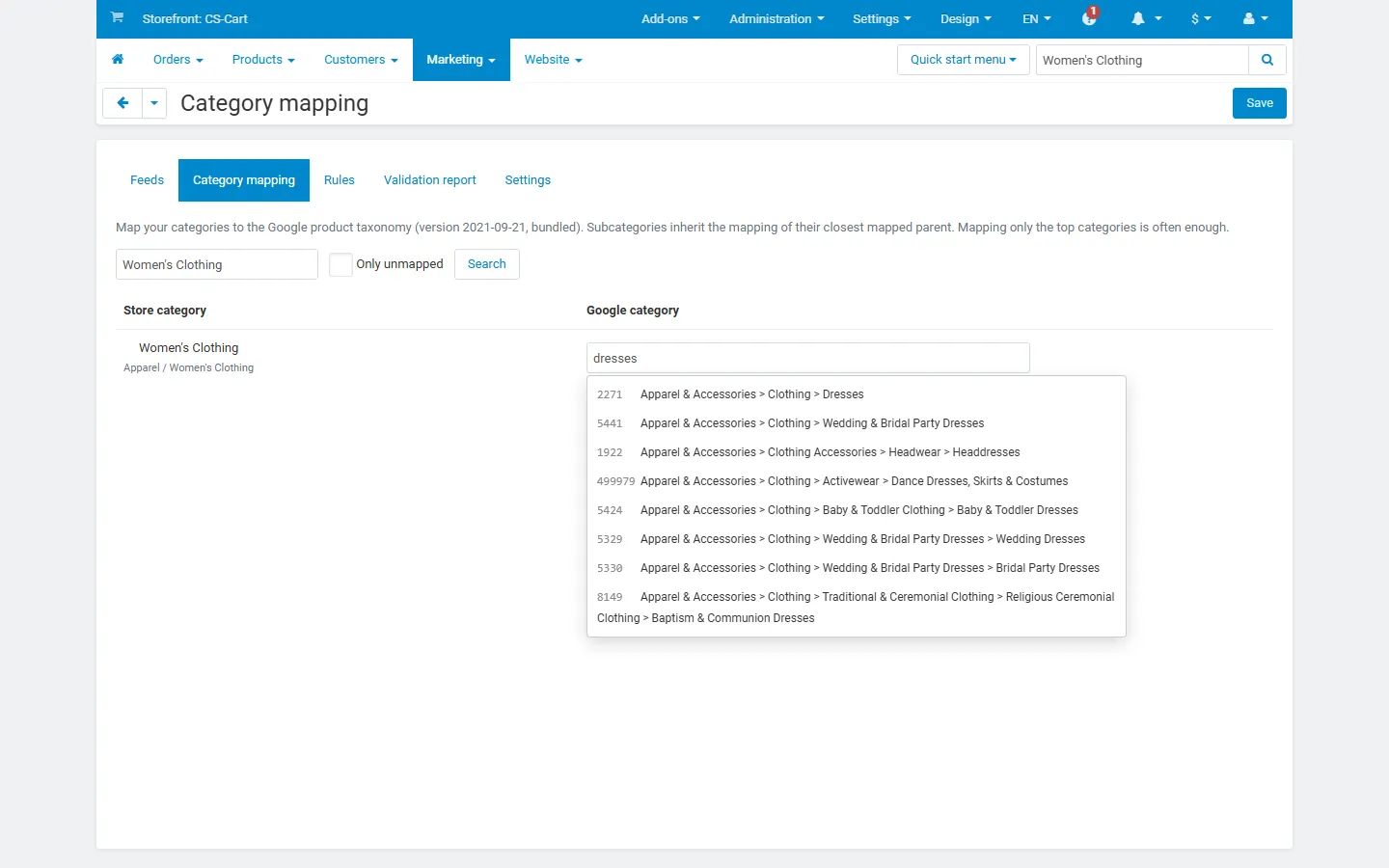The width and height of the screenshot is (1389, 868).
Task: Click the Save button
Action: pyautogui.click(x=1260, y=103)
